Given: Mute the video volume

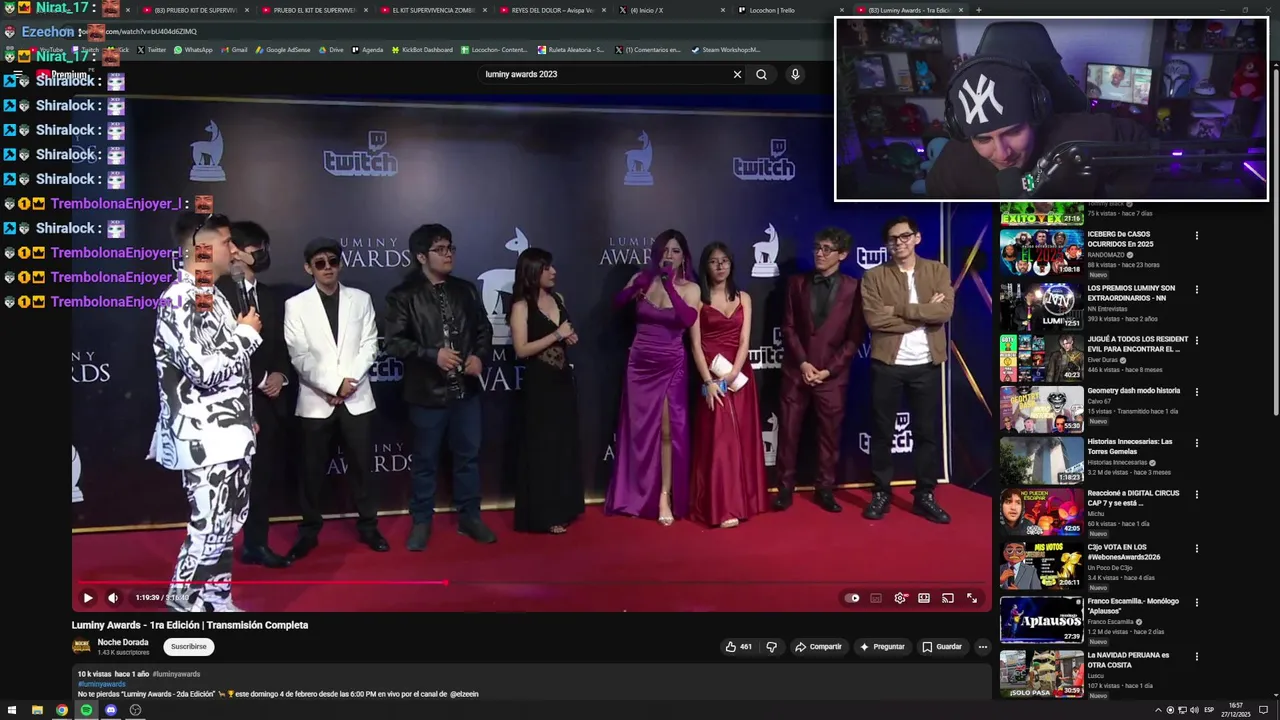Looking at the screenshot, I should coord(113,598).
